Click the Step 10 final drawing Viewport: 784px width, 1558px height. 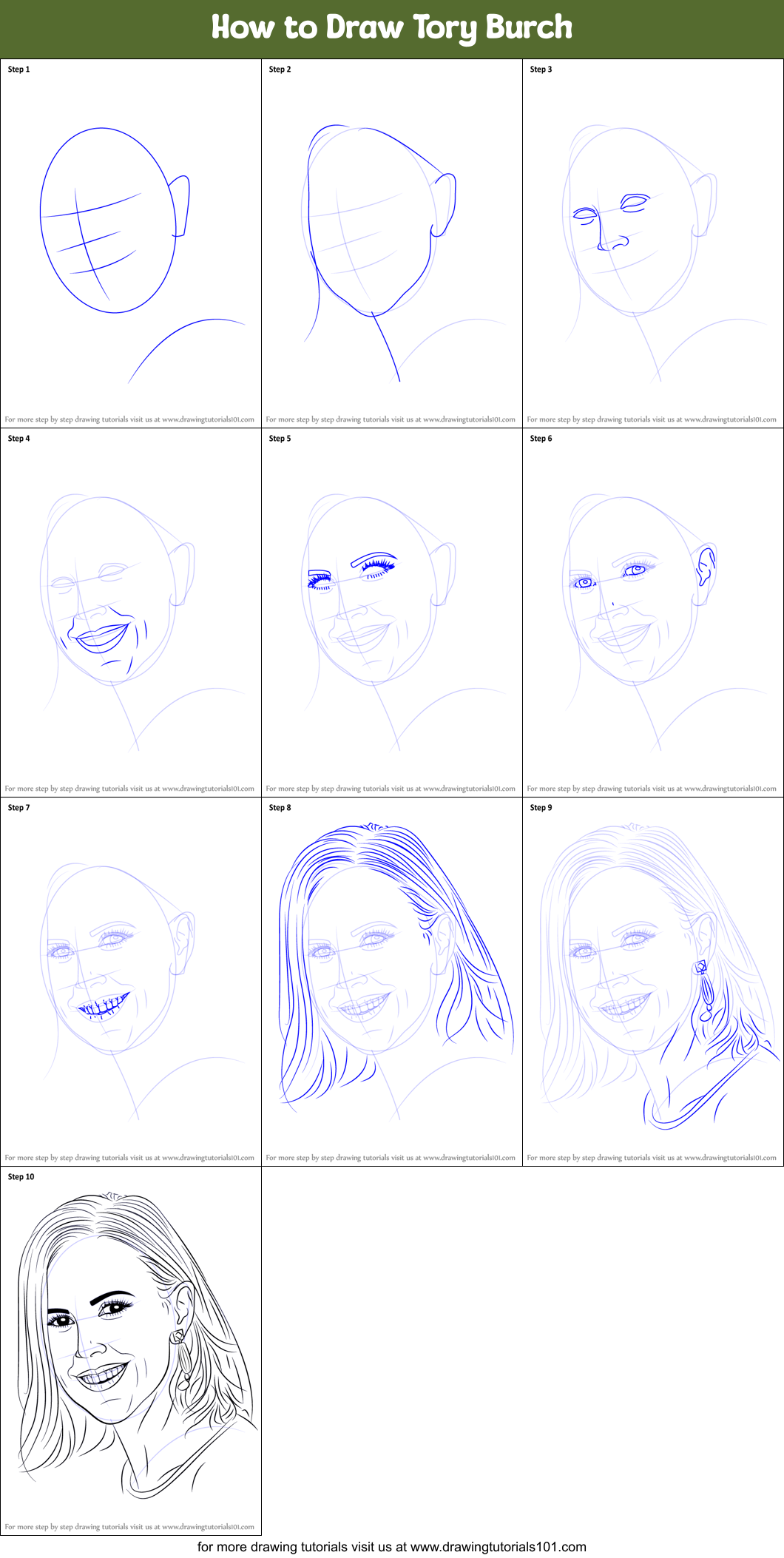click(131, 1351)
